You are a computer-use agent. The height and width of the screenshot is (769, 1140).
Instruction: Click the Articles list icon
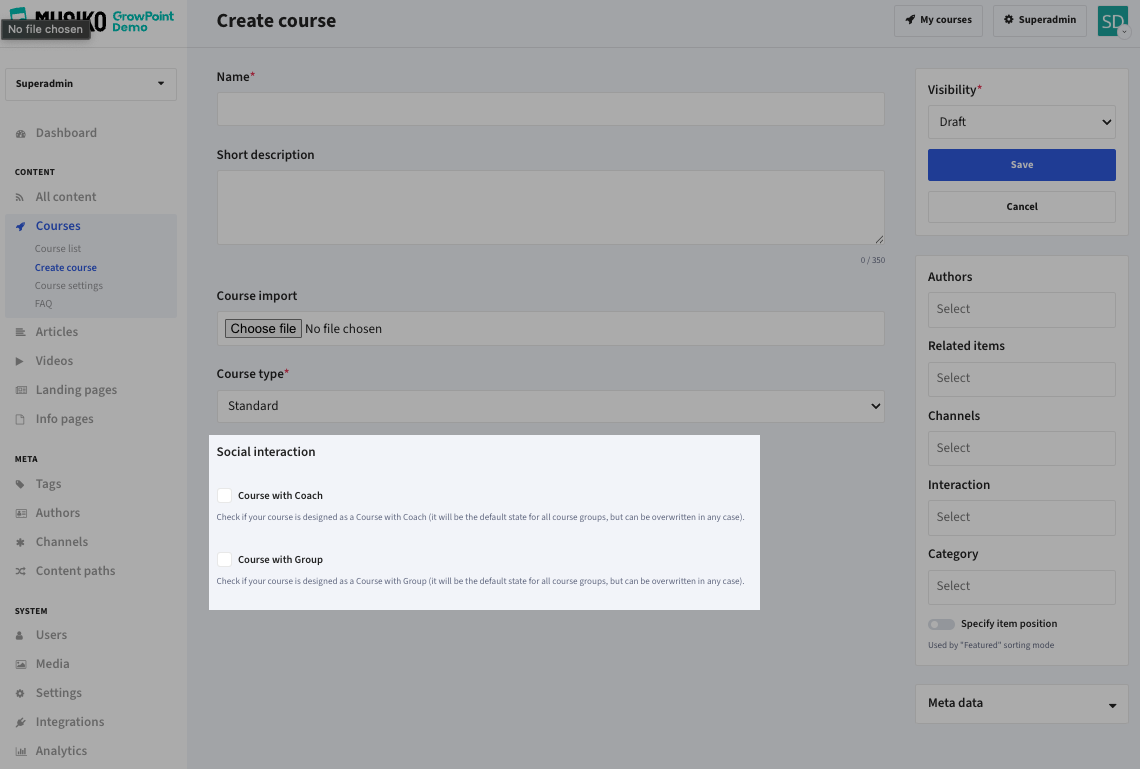[20, 332]
